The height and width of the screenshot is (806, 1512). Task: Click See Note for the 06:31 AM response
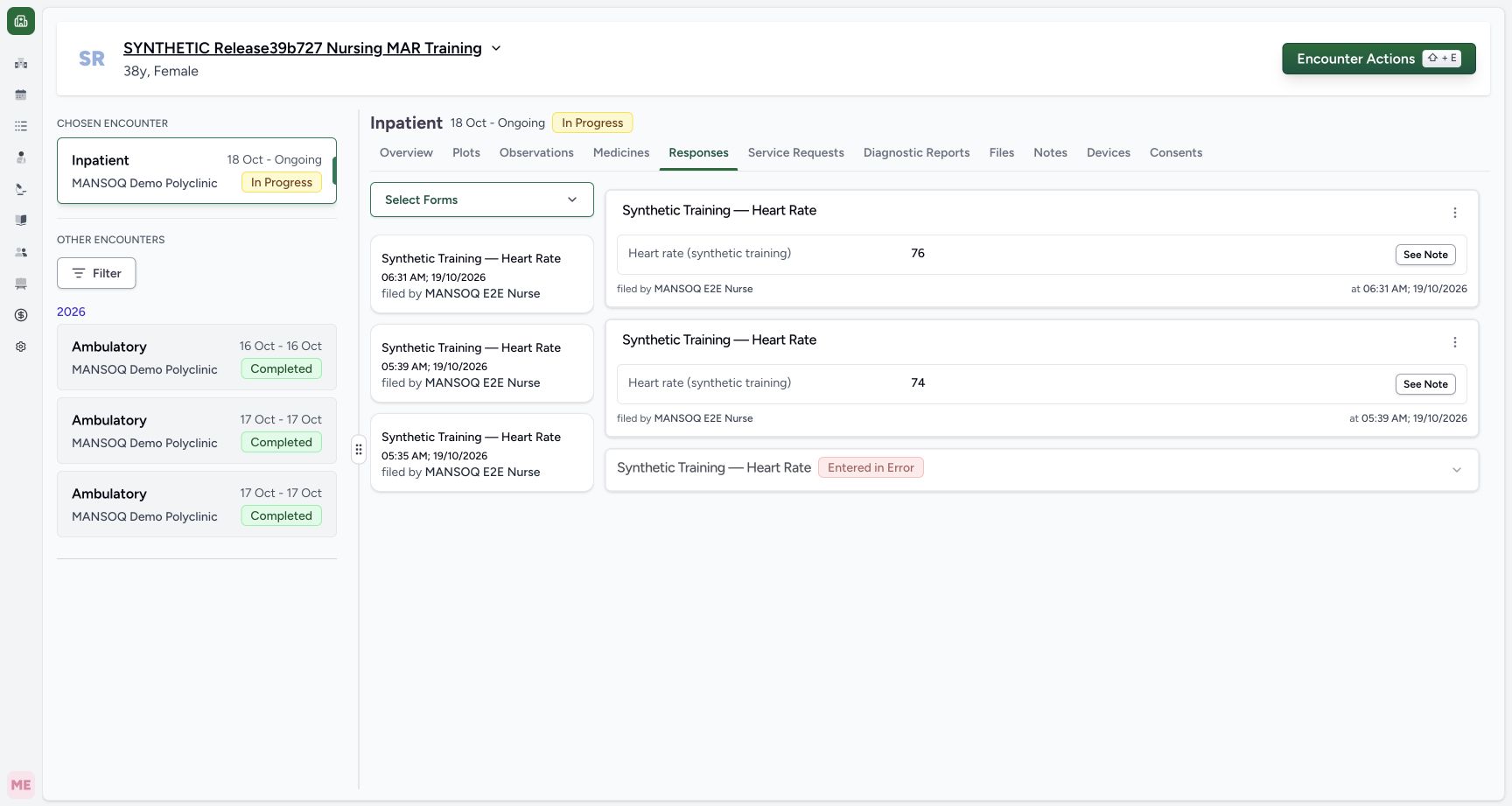point(1425,255)
